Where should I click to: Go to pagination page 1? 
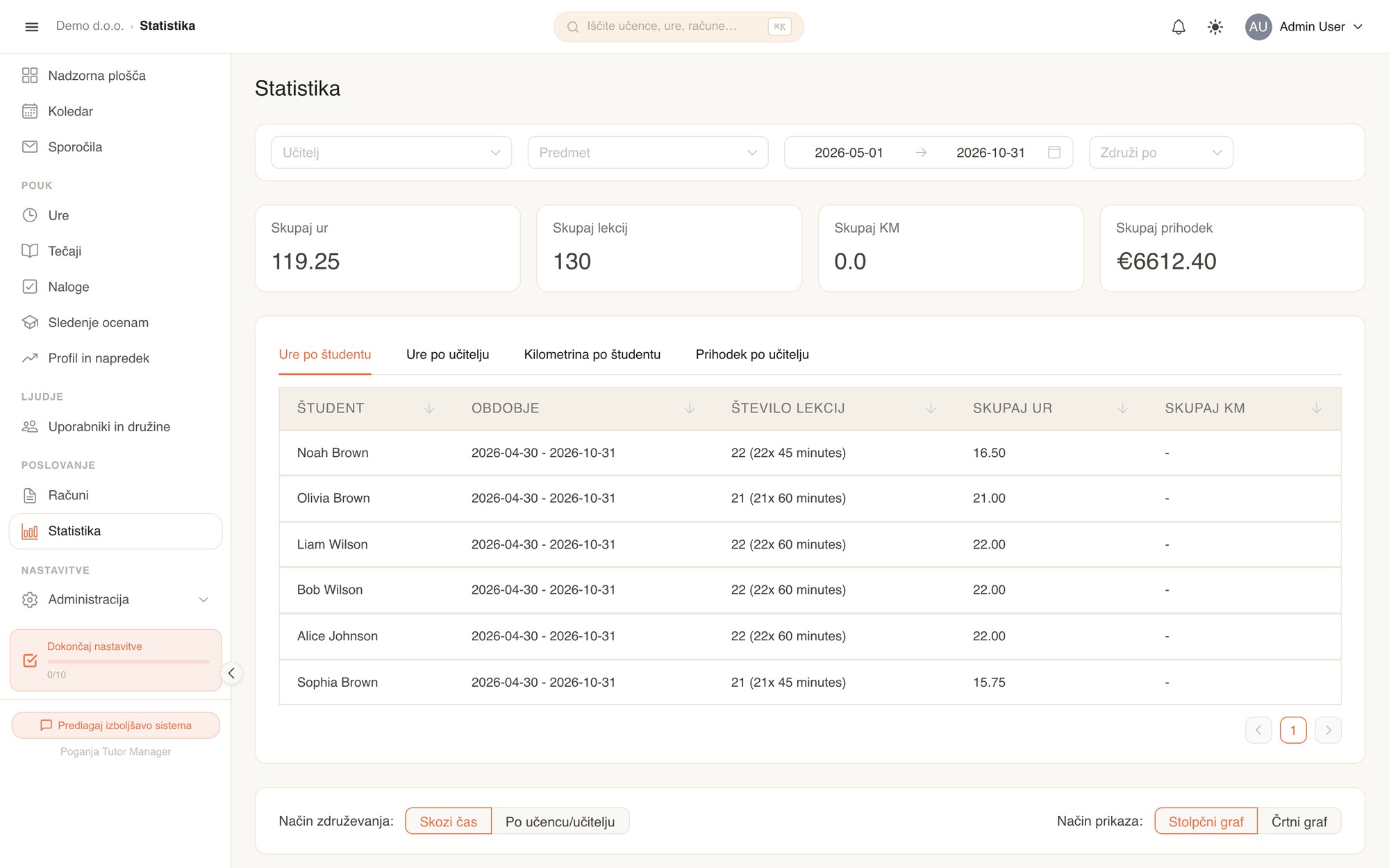(x=1293, y=730)
